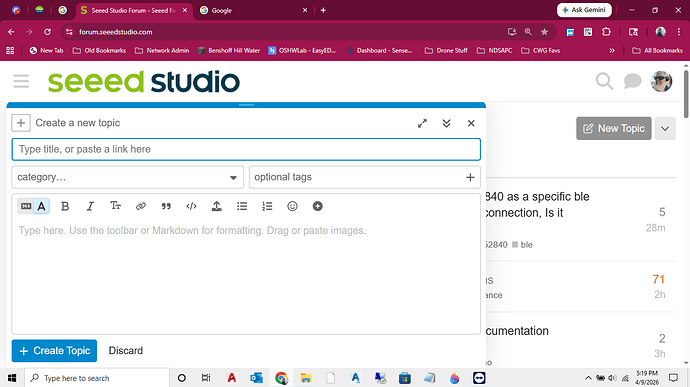The width and height of the screenshot is (690, 387).
Task: Click the composer resize grippie bar
Action: click(246, 105)
